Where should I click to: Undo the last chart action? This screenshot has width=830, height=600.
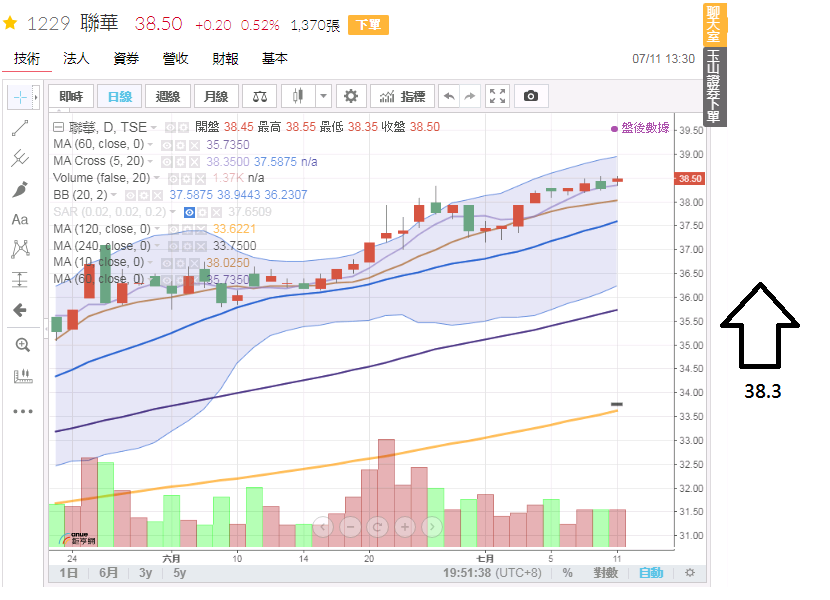click(449, 96)
